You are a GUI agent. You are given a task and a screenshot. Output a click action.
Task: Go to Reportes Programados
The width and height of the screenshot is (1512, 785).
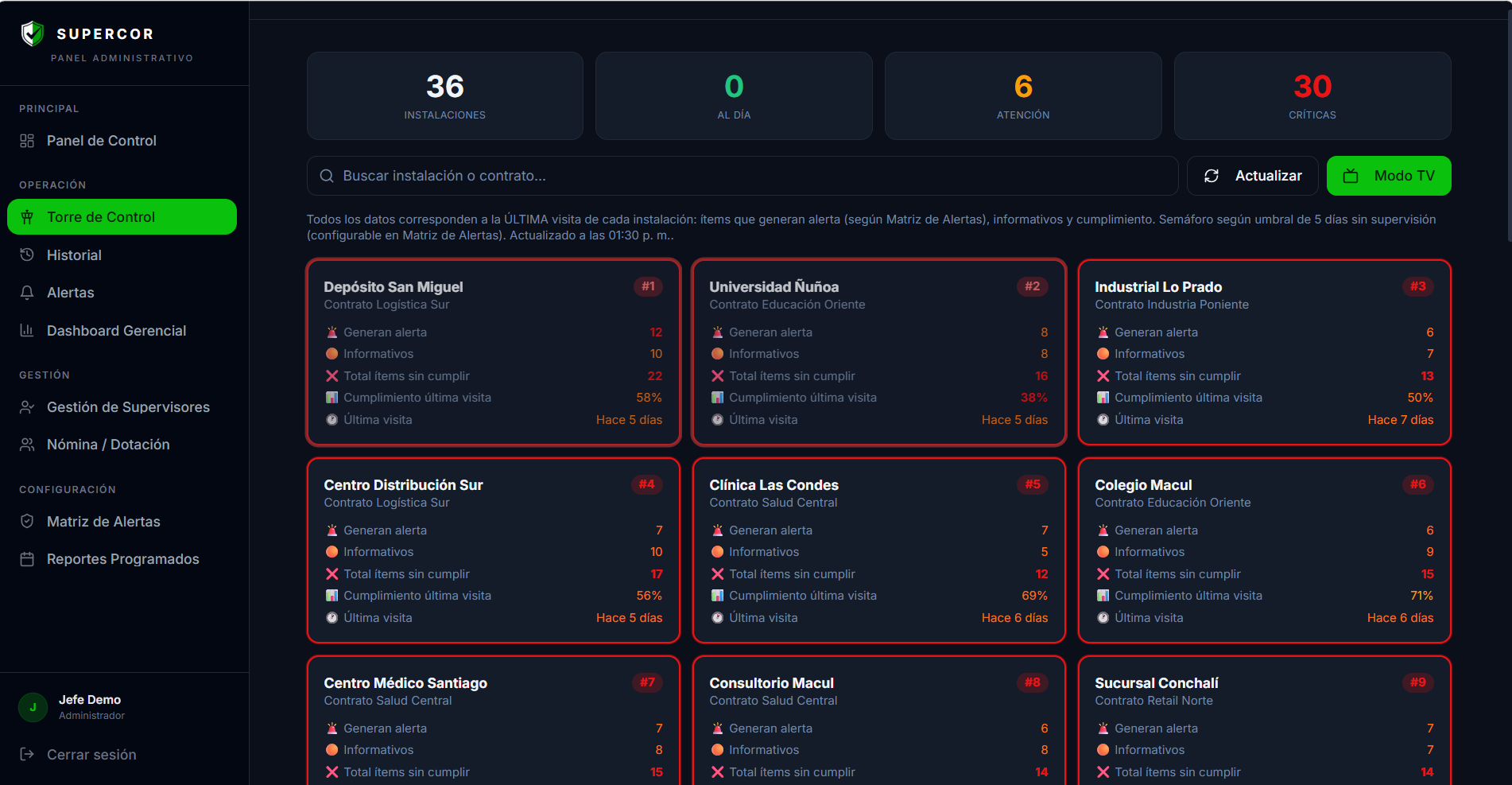tap(122, 559)
